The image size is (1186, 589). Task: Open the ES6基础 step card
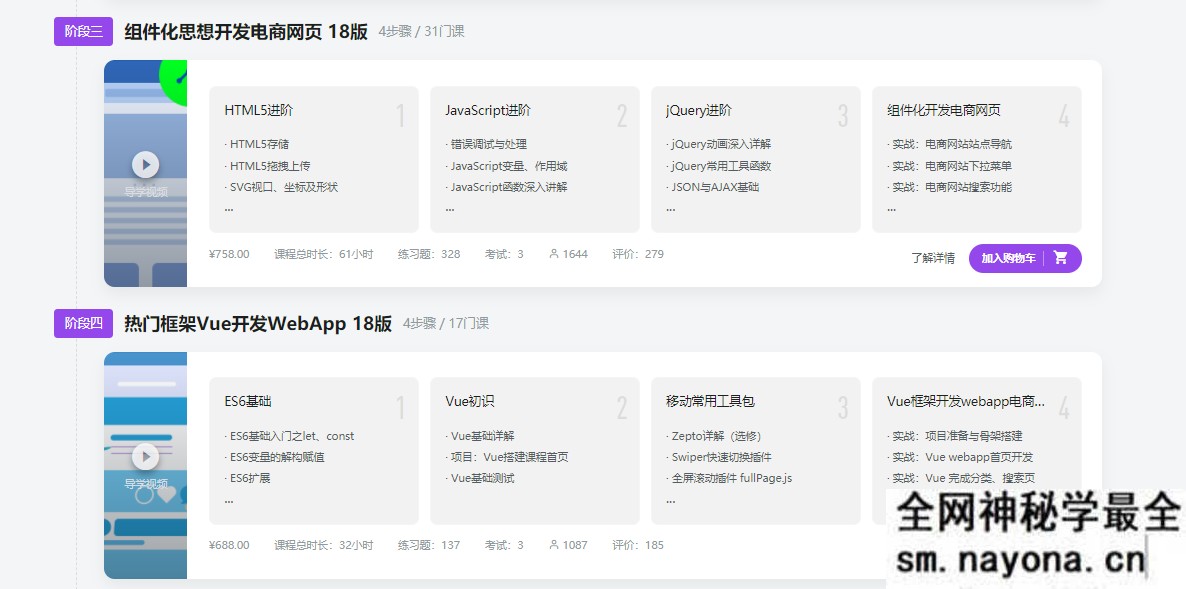pyautogui.click(x=314, y=451)
